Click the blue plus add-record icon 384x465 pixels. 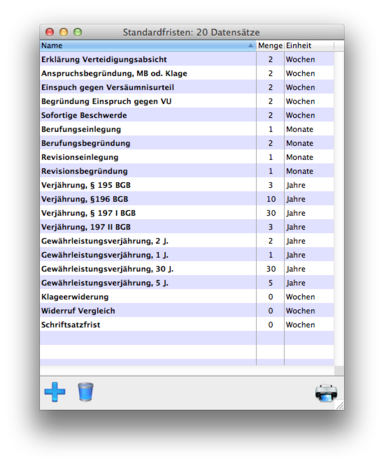tap(55, 392)
